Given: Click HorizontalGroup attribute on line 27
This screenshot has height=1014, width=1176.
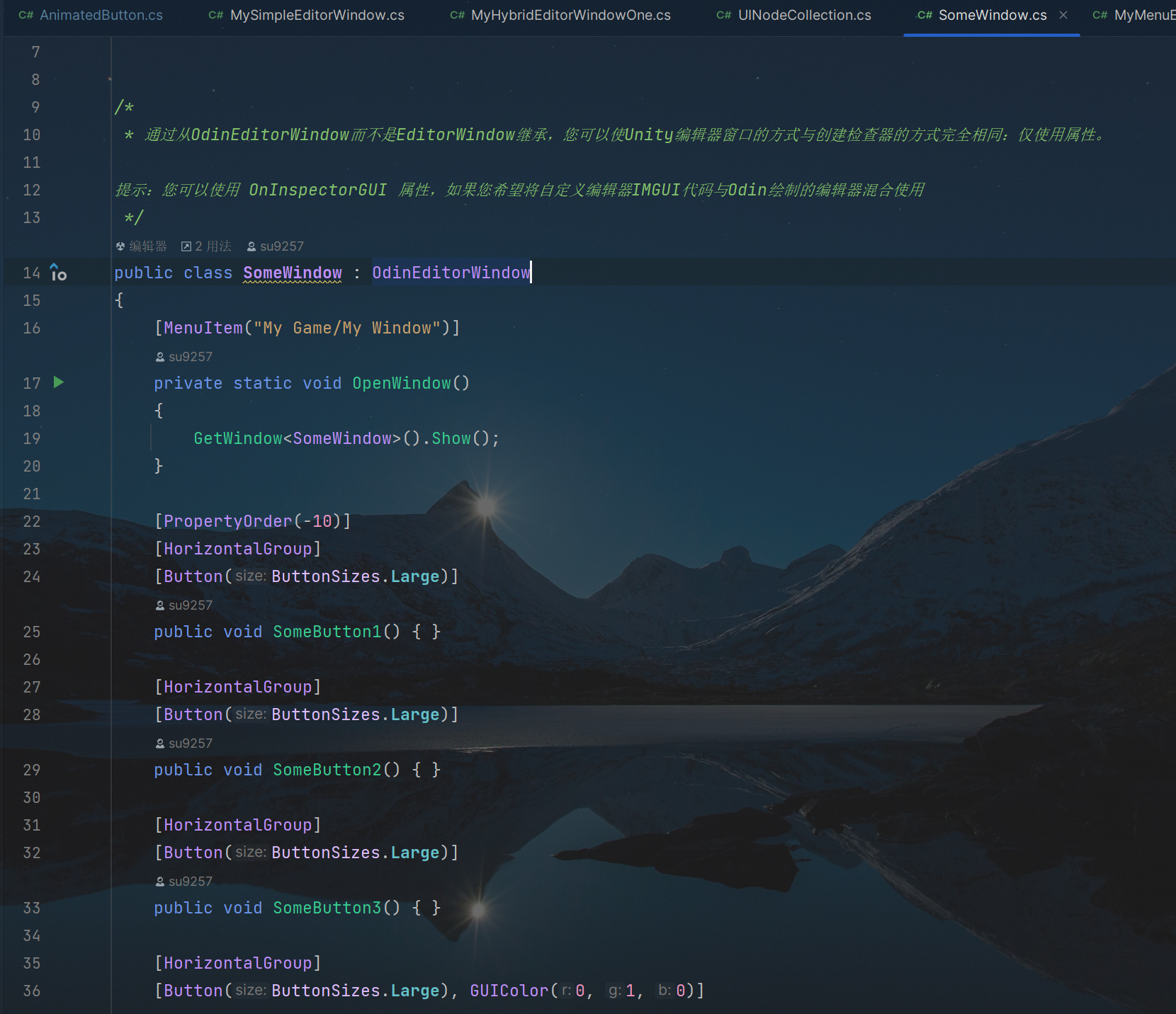Looking at the screenshot, I should click(238, 687).
